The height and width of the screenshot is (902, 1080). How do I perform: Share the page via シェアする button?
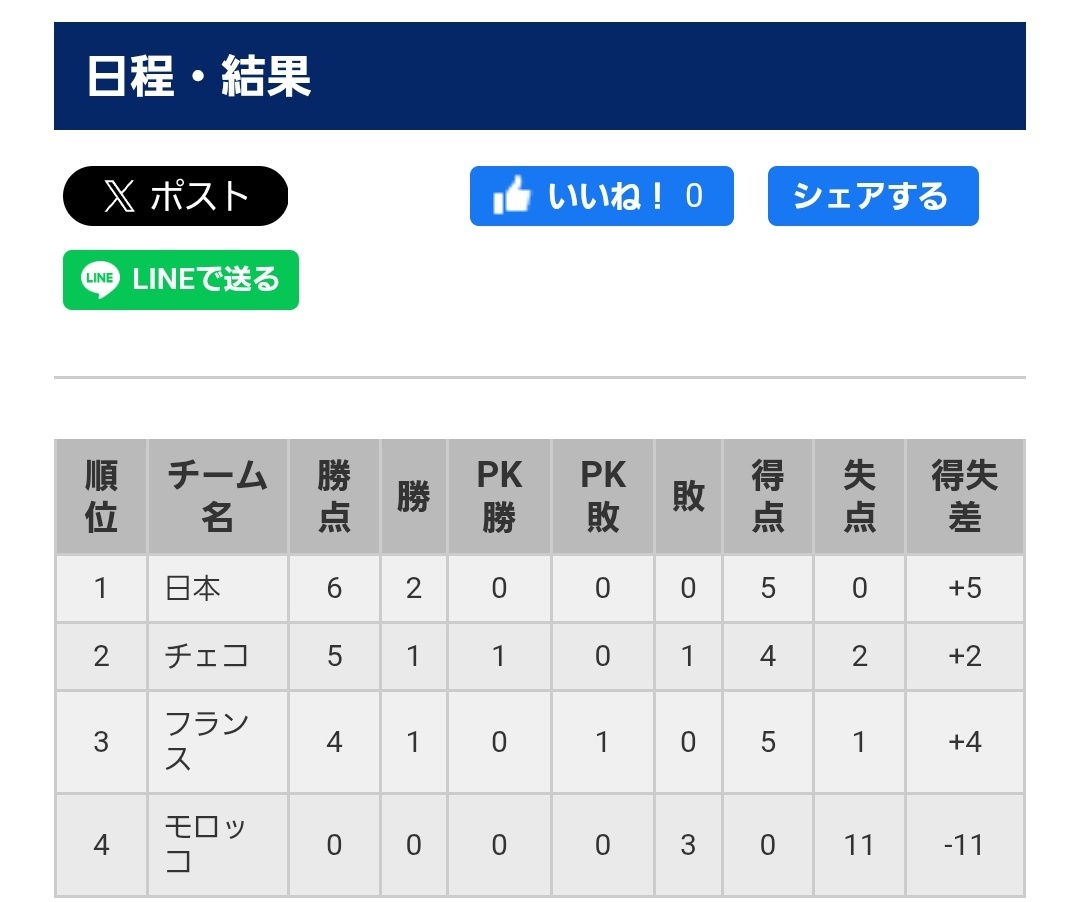[x=873, y=196]
